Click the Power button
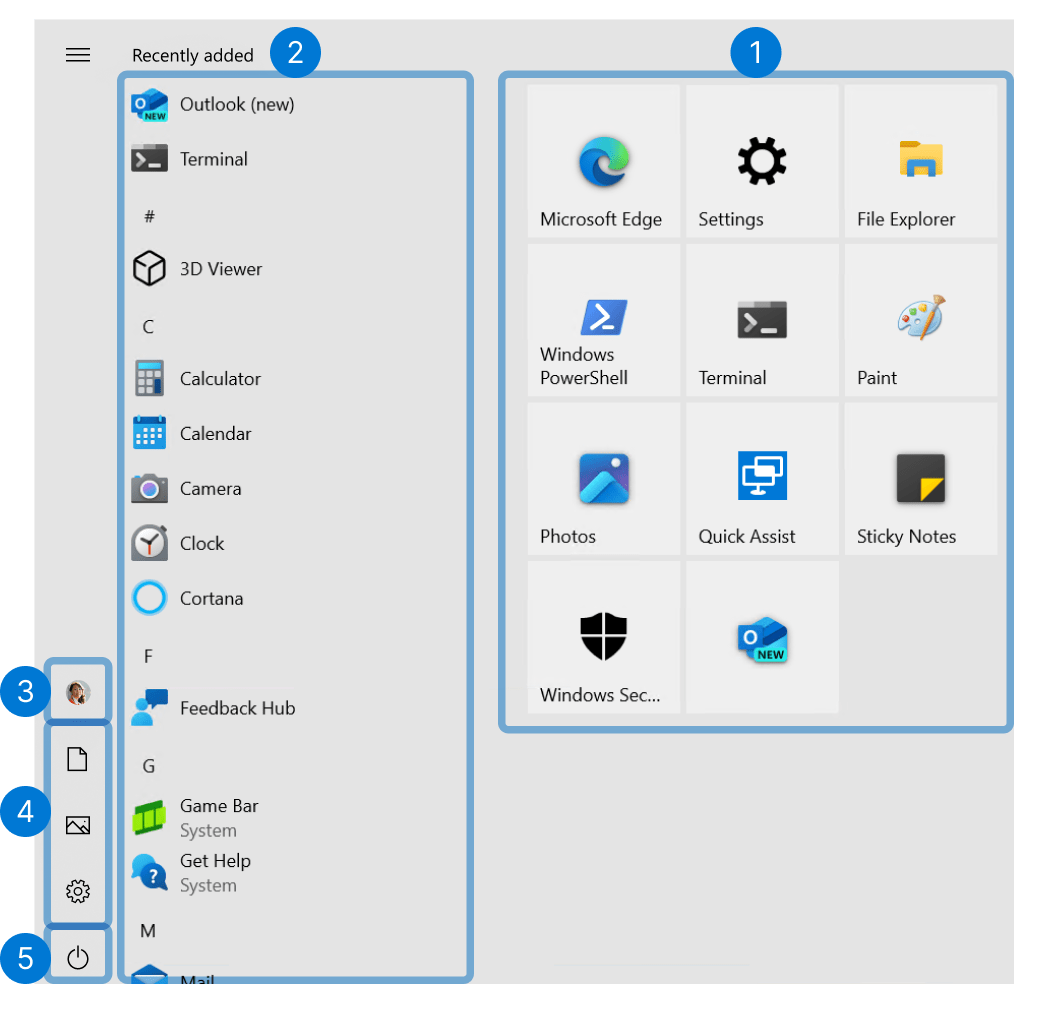The image size is (1038, 1010). [77, 957]
